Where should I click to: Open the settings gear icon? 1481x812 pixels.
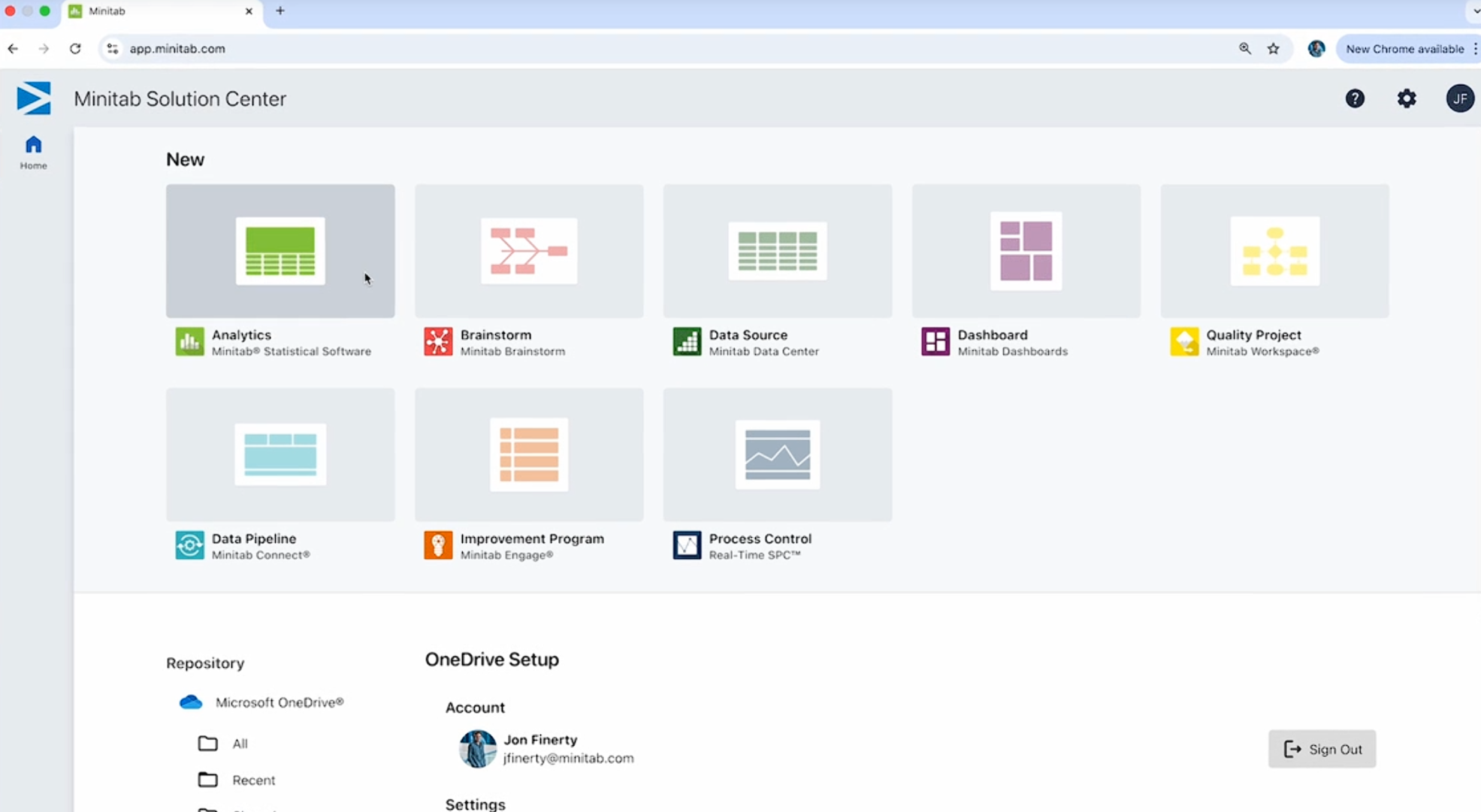1407,98
